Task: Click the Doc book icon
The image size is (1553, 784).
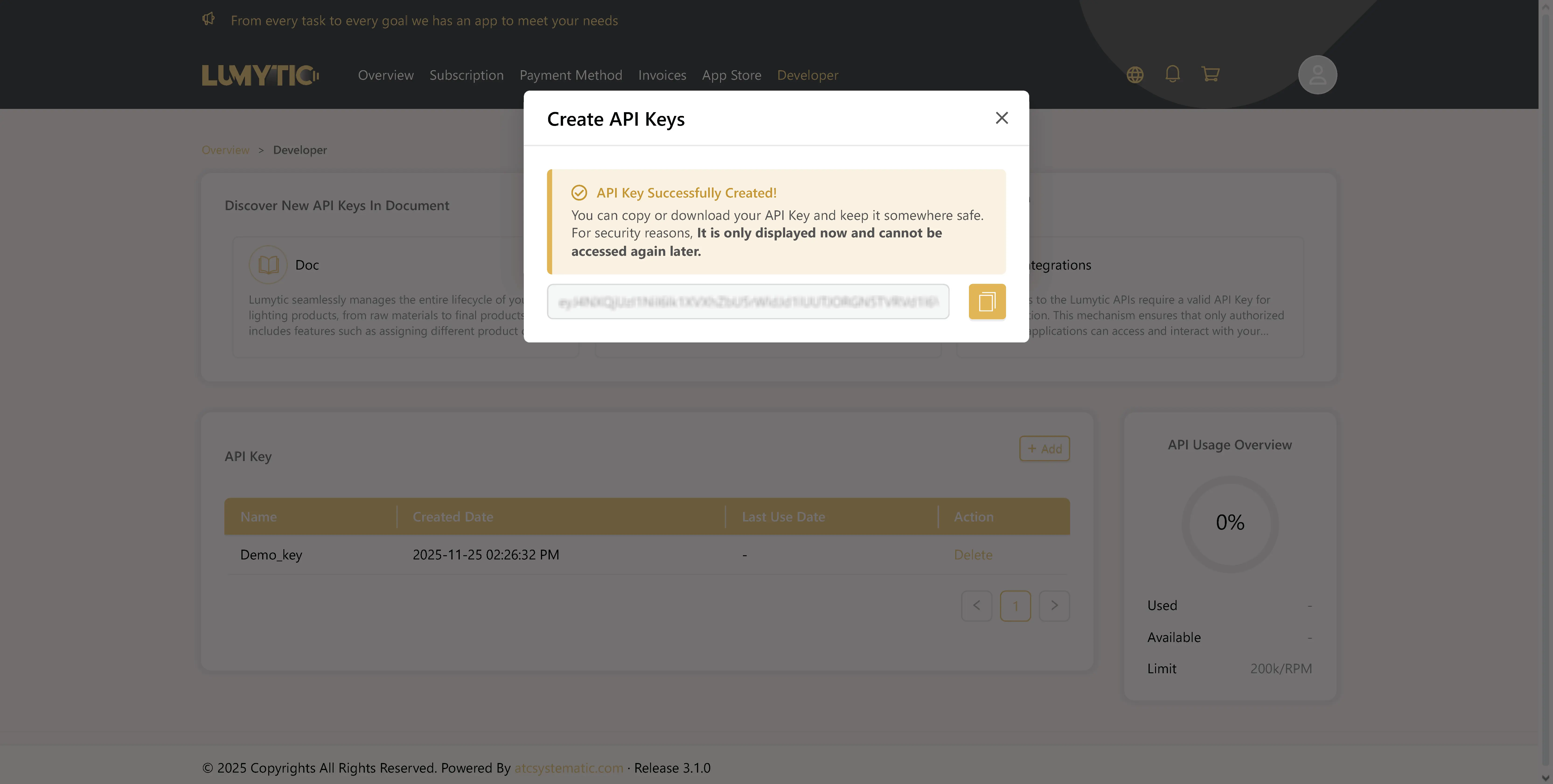Action: pyautogui.click(x=268, y=264)
